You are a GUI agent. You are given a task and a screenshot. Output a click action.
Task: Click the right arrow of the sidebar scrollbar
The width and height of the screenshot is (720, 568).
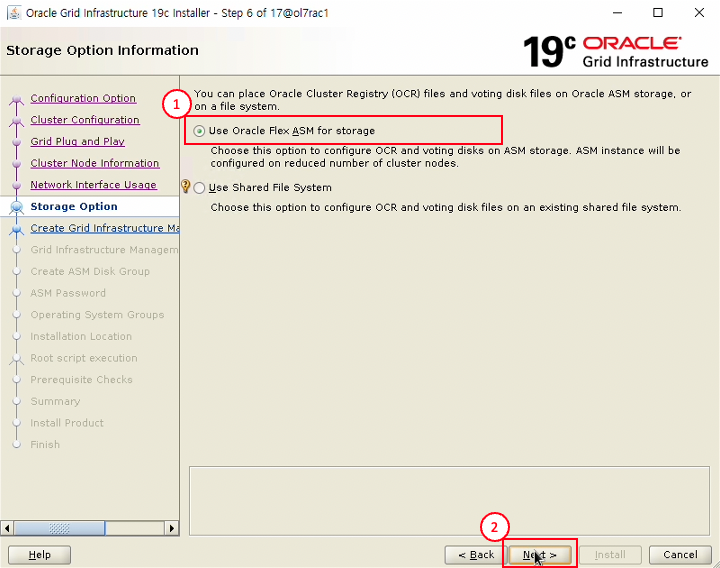point(172,528)
